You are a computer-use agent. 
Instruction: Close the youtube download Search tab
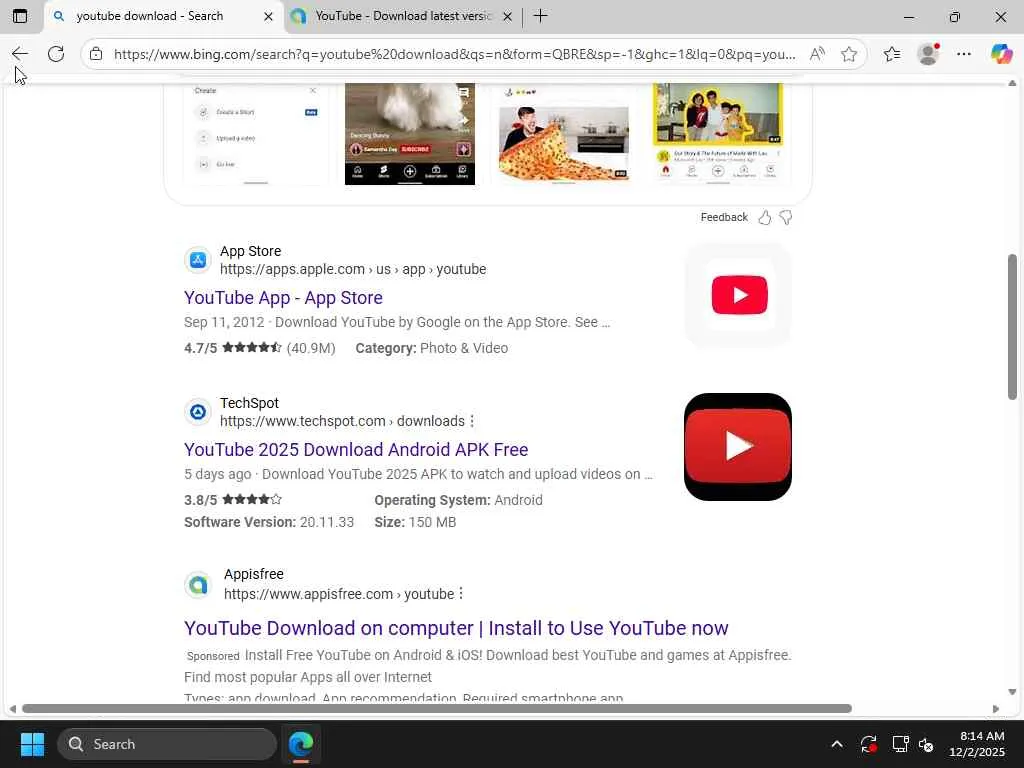click(268, 16)
